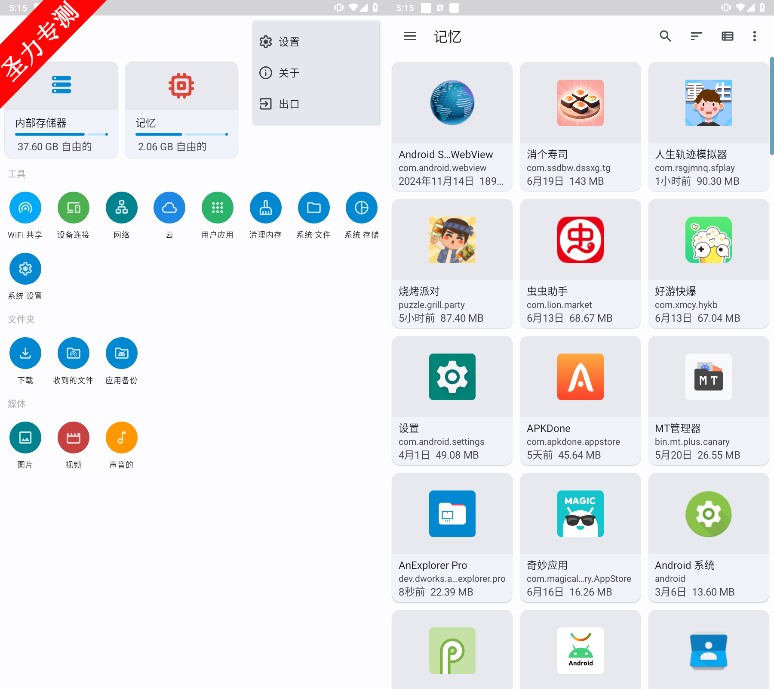Open the 奇妙应用 Magic app card
The image size is (774, 689).
pos(580,537)
